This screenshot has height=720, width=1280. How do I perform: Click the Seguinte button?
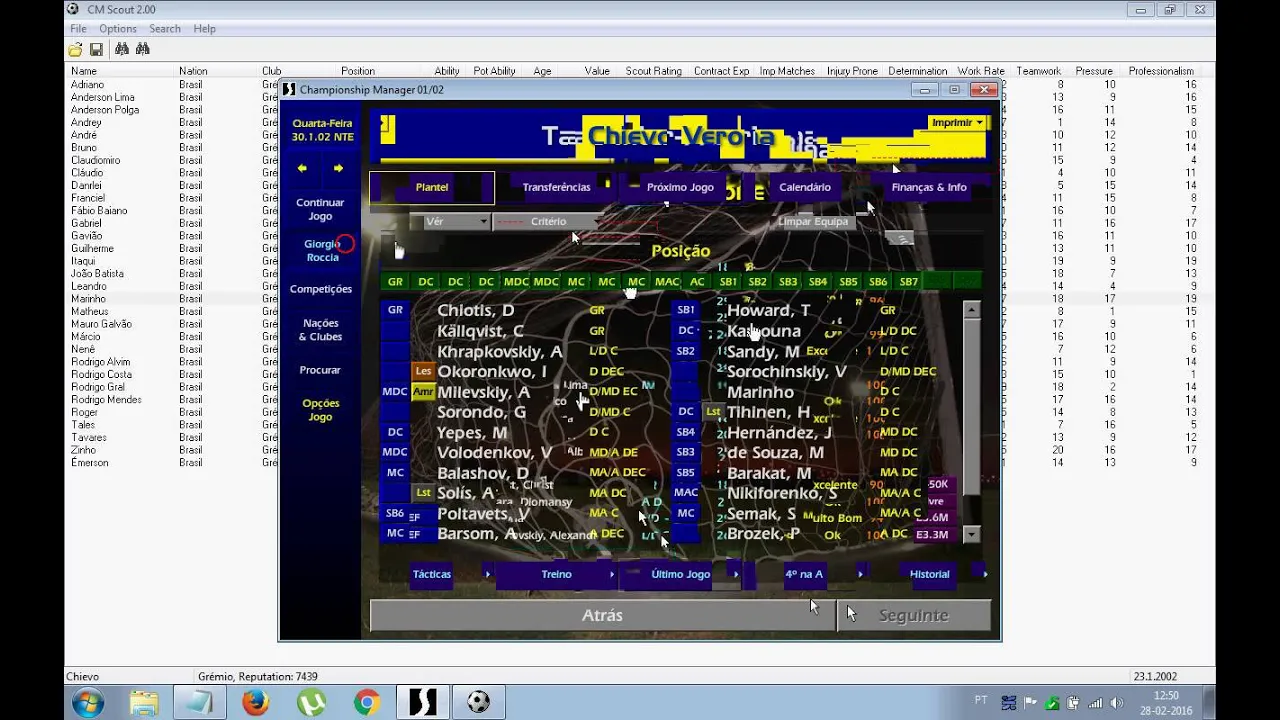[914, 616]
